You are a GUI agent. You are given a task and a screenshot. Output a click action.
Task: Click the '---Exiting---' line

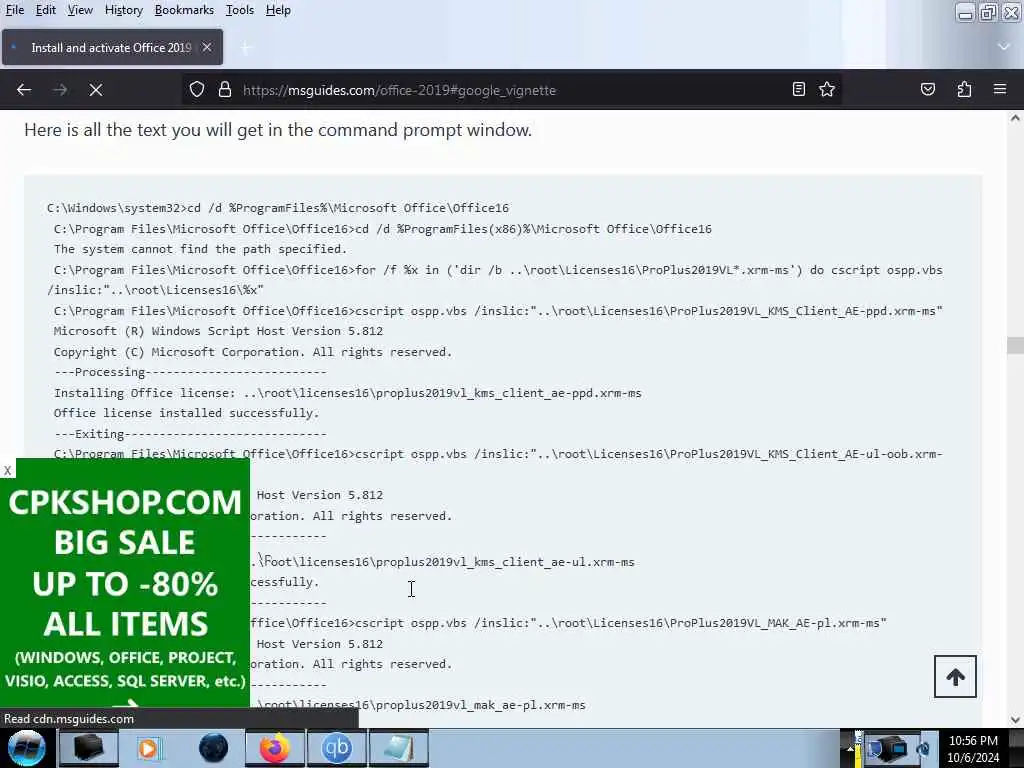click(190, 434)
